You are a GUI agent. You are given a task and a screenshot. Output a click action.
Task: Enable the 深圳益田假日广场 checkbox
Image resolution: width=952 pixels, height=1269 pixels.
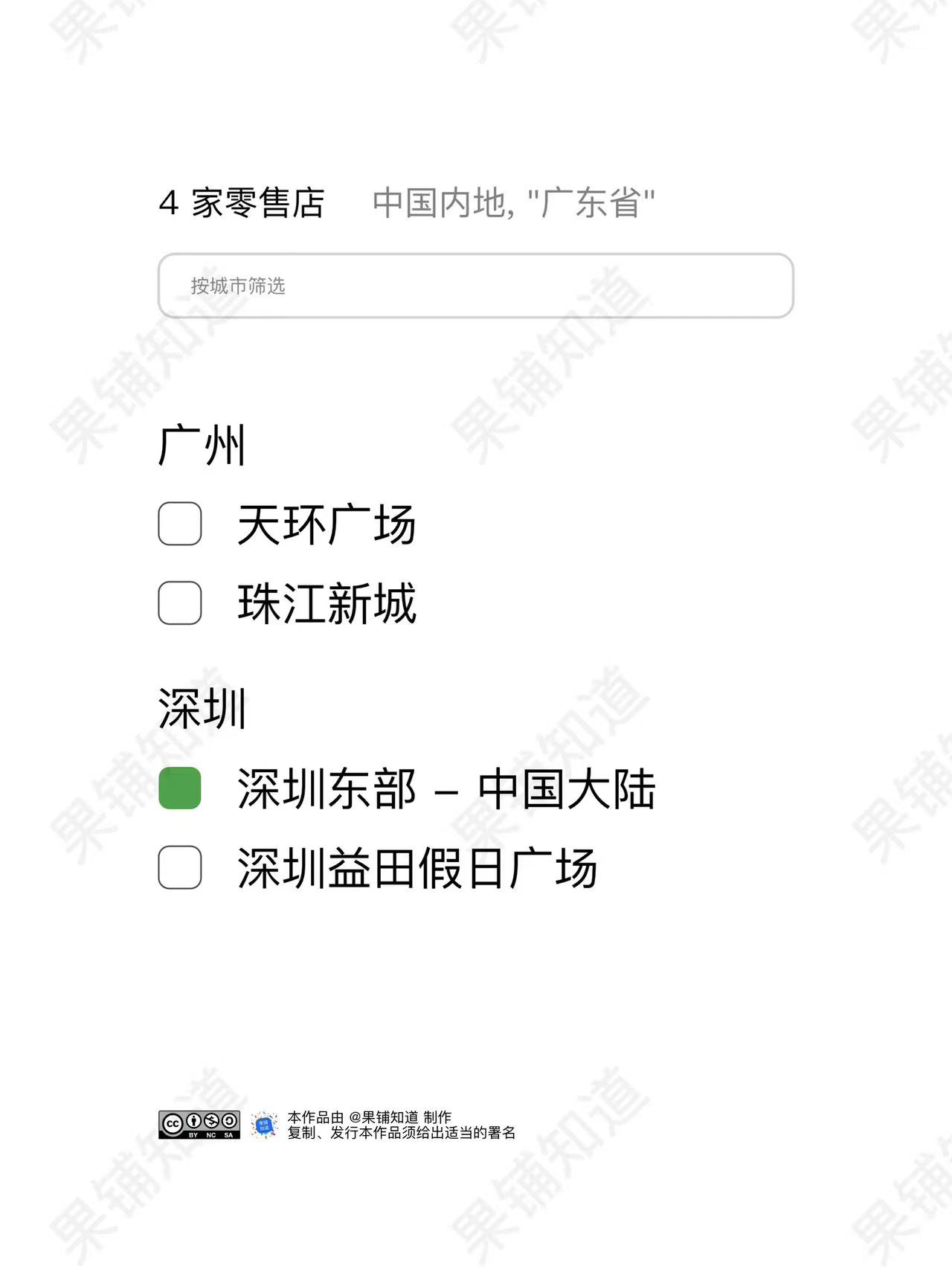(x=180, y=867)
